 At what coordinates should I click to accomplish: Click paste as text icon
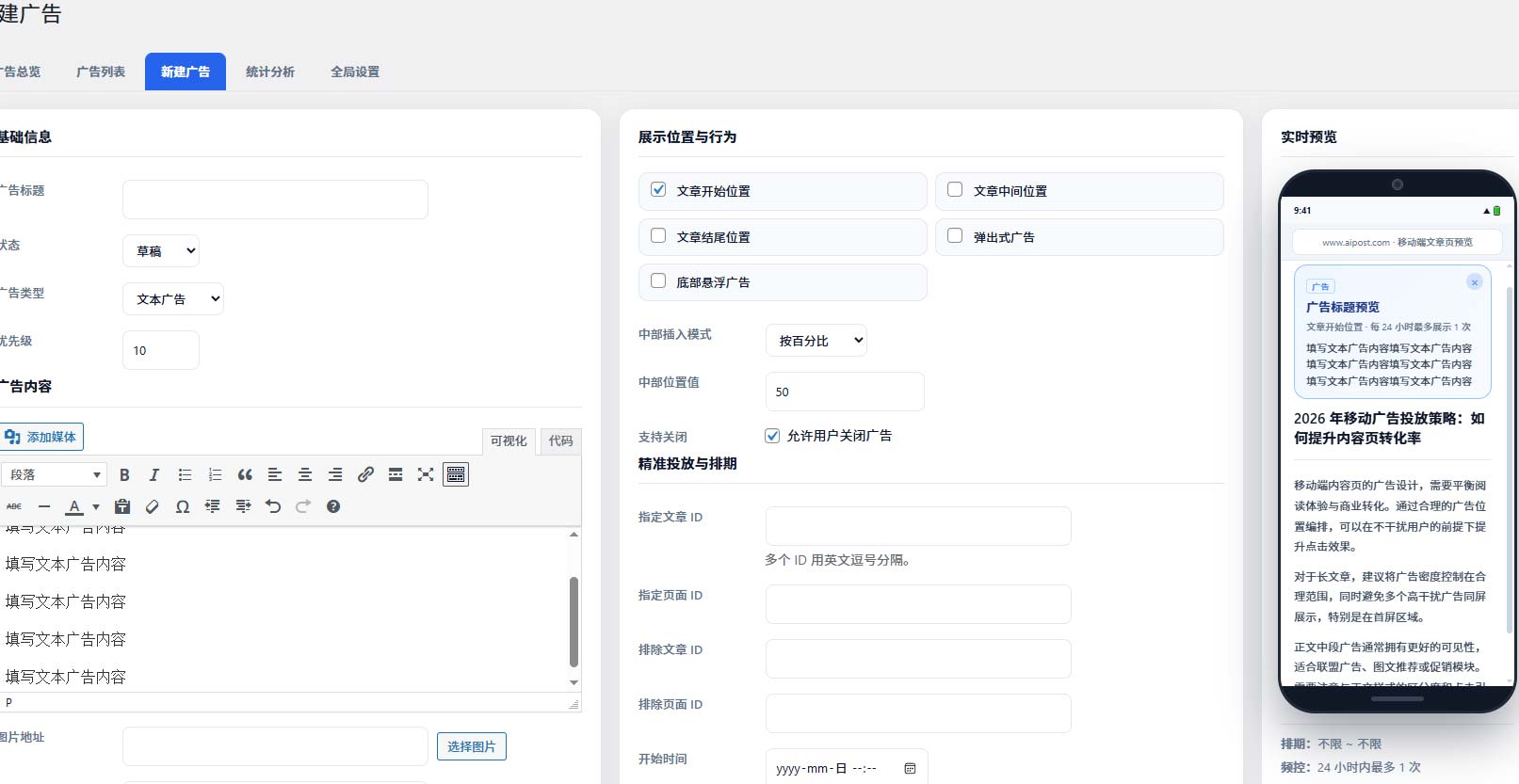(x=122, y=506)
